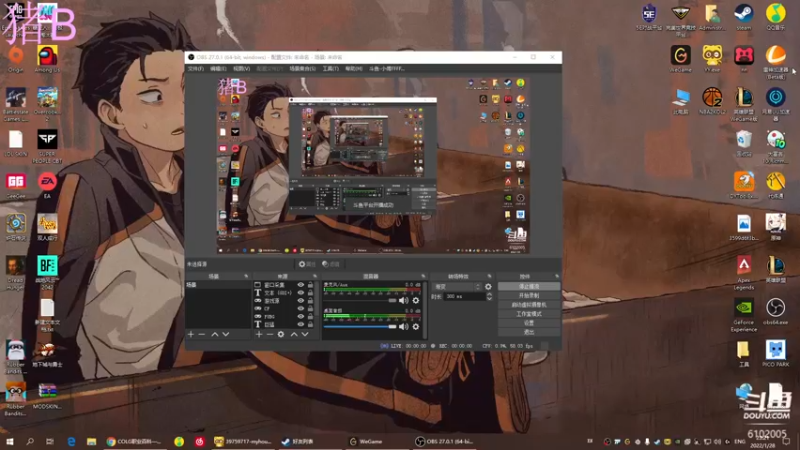Toggle visibility of the CF source
Viewport: 800px width, 450px height.
(x=301, y=309)
